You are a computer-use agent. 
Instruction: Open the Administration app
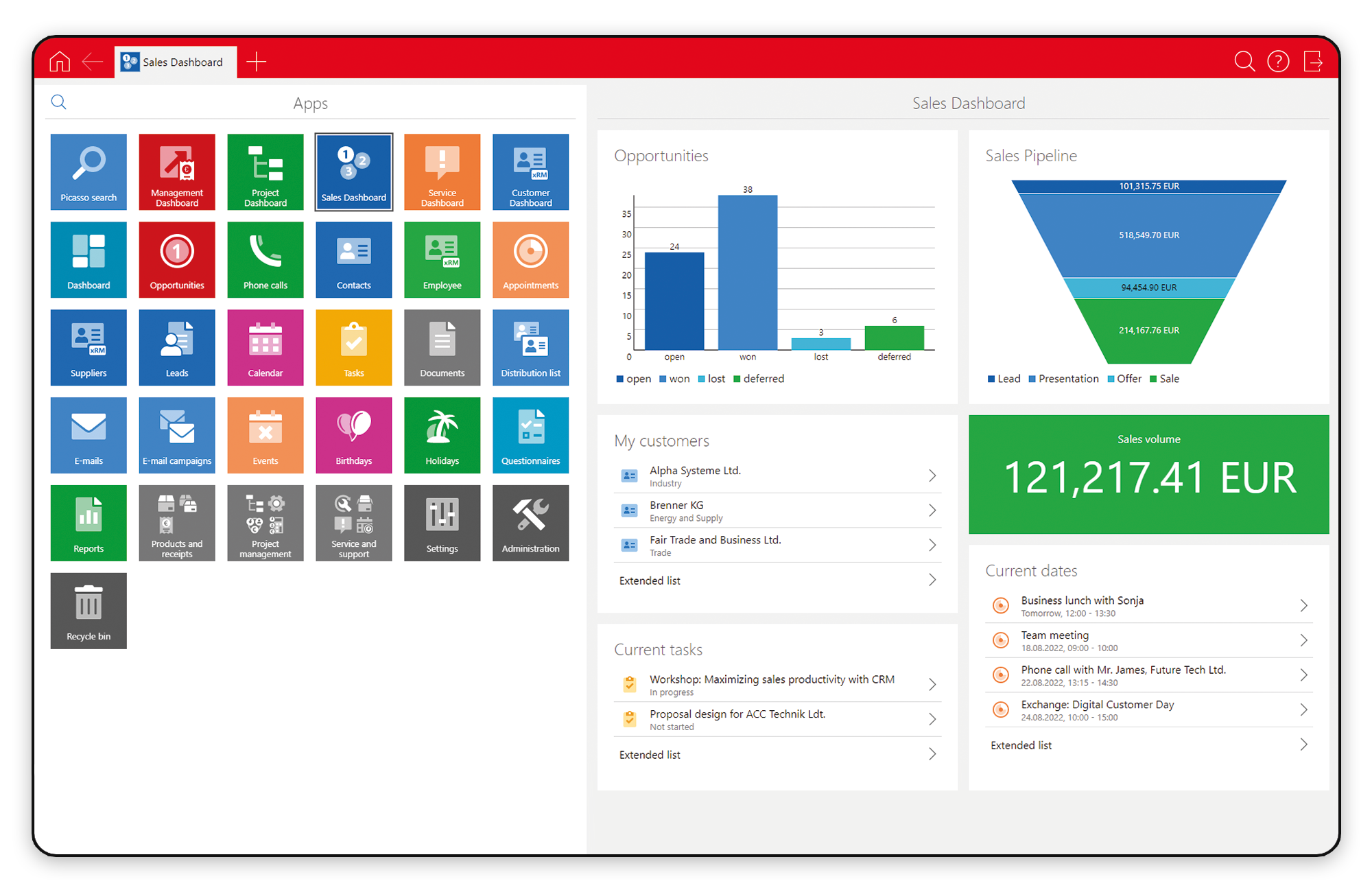(530, 523)
